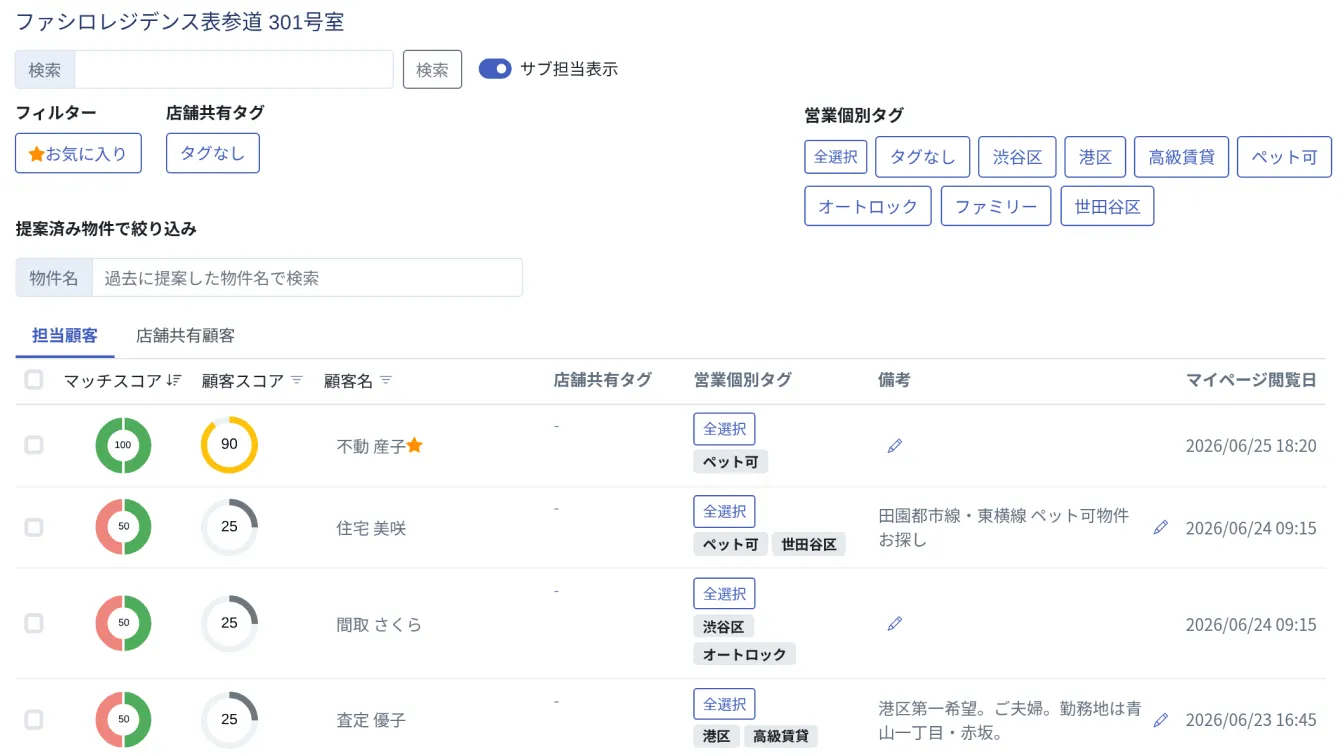Click the 港区 tag in 査定 優子's row
The image size is (1344, 756).
pos(716,737)
